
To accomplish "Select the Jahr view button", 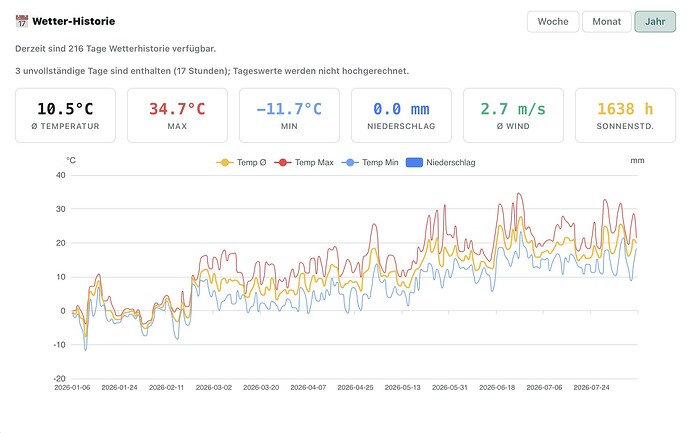I will click(655, 22).
